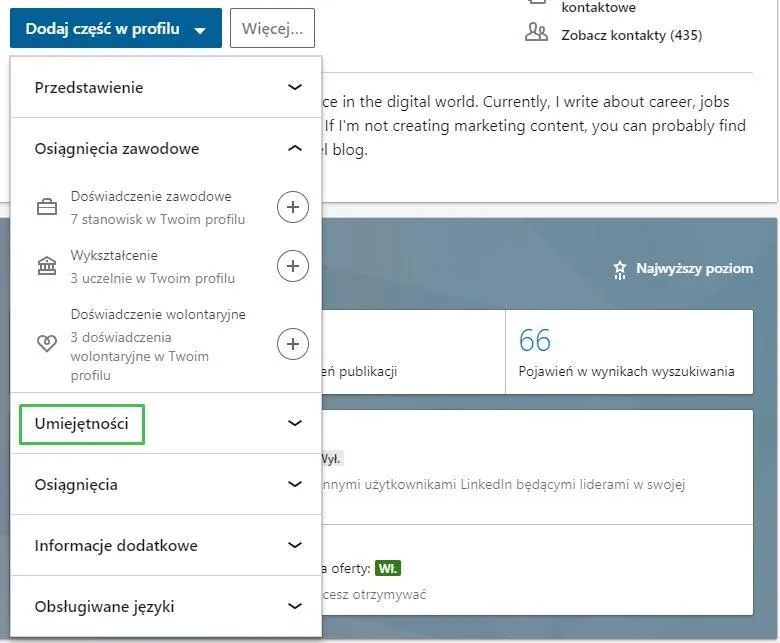Click the briefcase icon for Doświadczenie zawodowe
This screenshot has height=643, width=780.
click(x=47, y=207)
